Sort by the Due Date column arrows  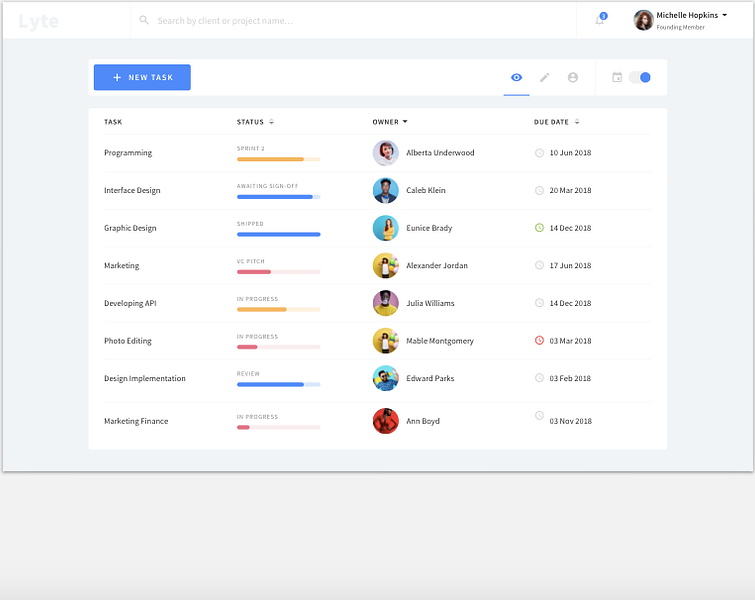point(577,122)
